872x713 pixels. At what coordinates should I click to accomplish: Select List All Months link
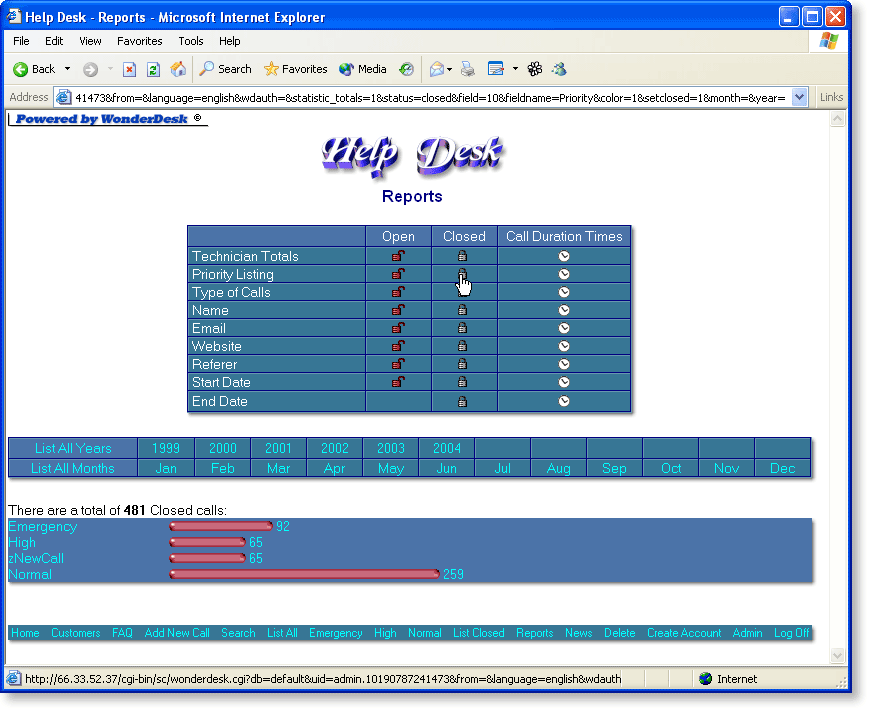pos(73,468)
